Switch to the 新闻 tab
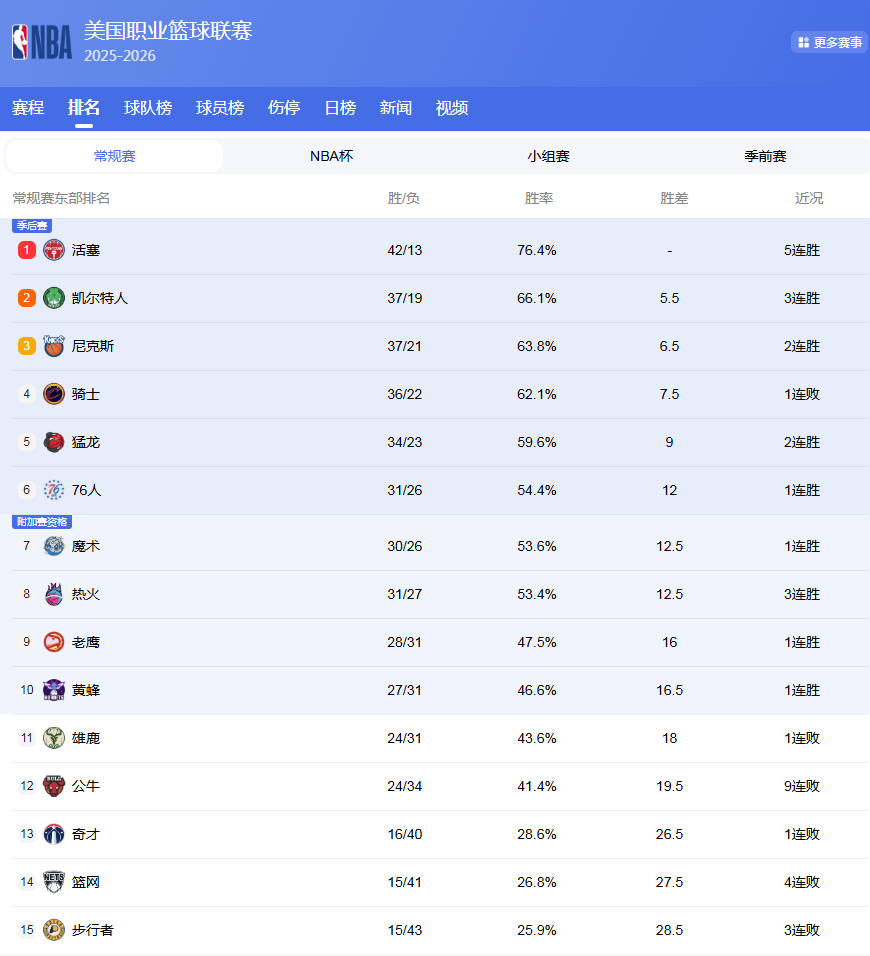870x956 pixels. click(395, 108)
